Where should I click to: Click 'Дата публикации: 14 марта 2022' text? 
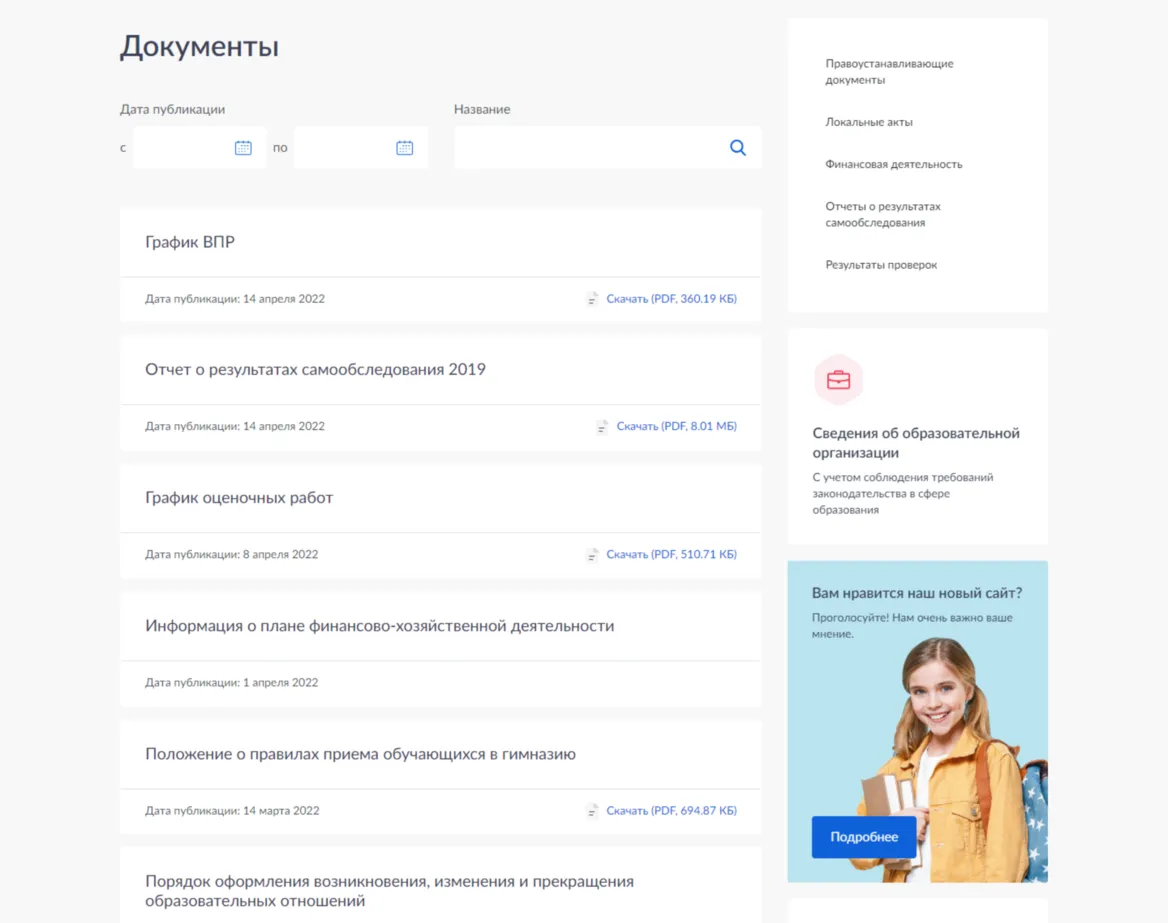(x=232, y=811)
